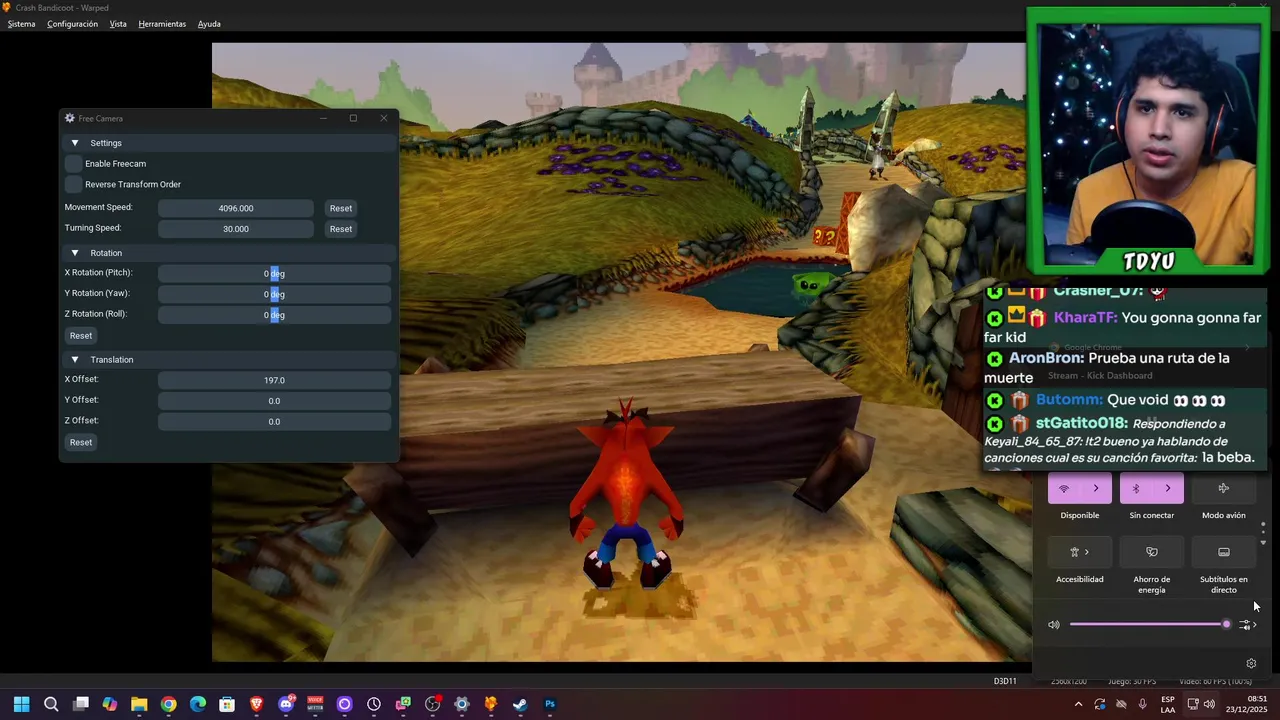Adjust the X Rotation (Pitch) slider
This screenshot has height=720, width=1280.
pos(274,273)
